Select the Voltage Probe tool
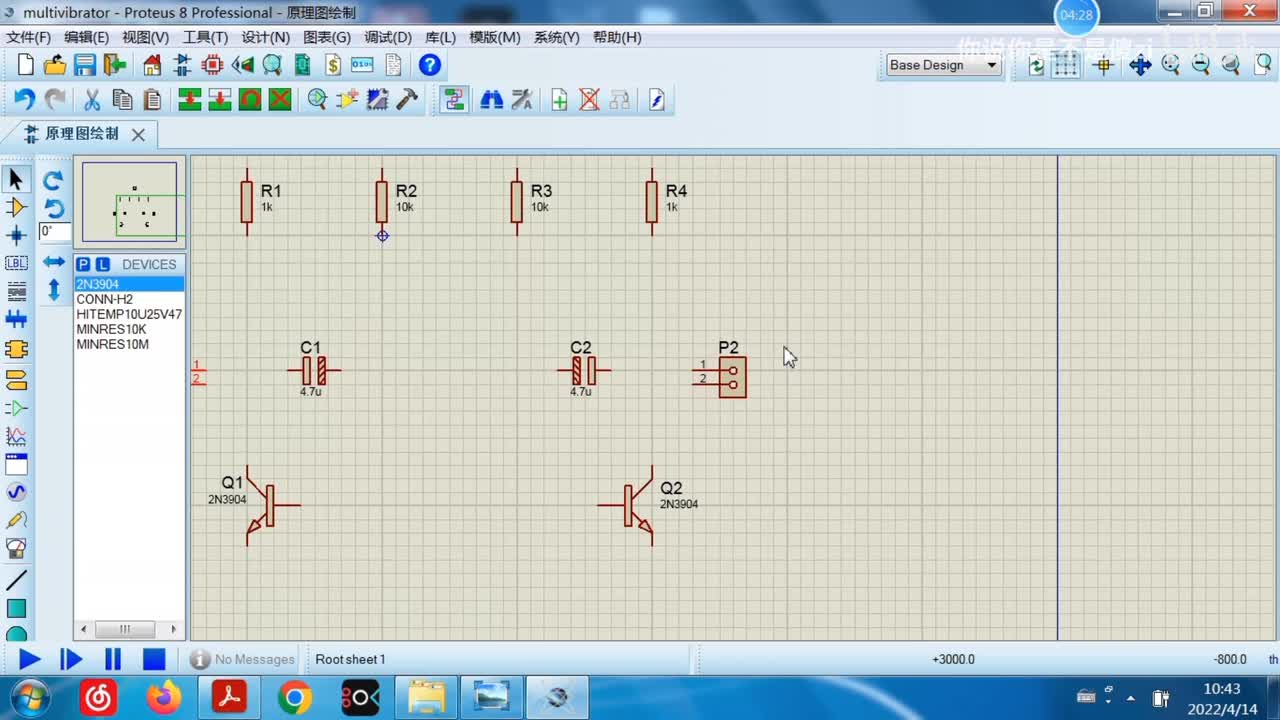This screenshot has width=1280, height=720. coord(16,520)
